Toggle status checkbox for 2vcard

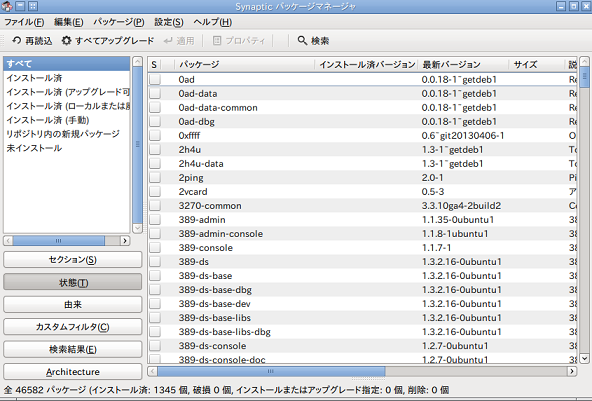pyautogui.click(x=155, y=191)
